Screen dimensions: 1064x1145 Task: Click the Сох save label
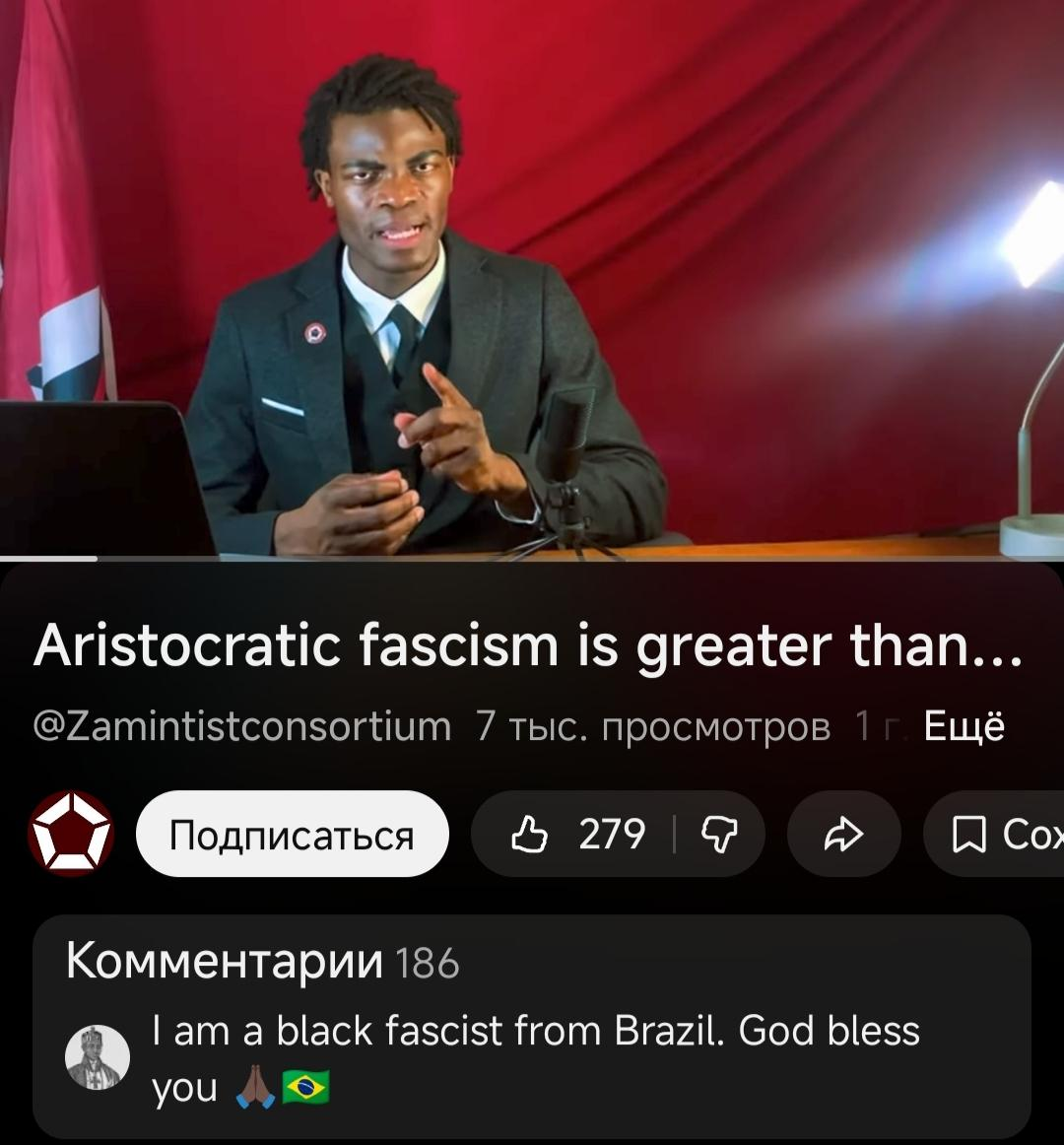pyautogui.click(x=1031, y=835)
